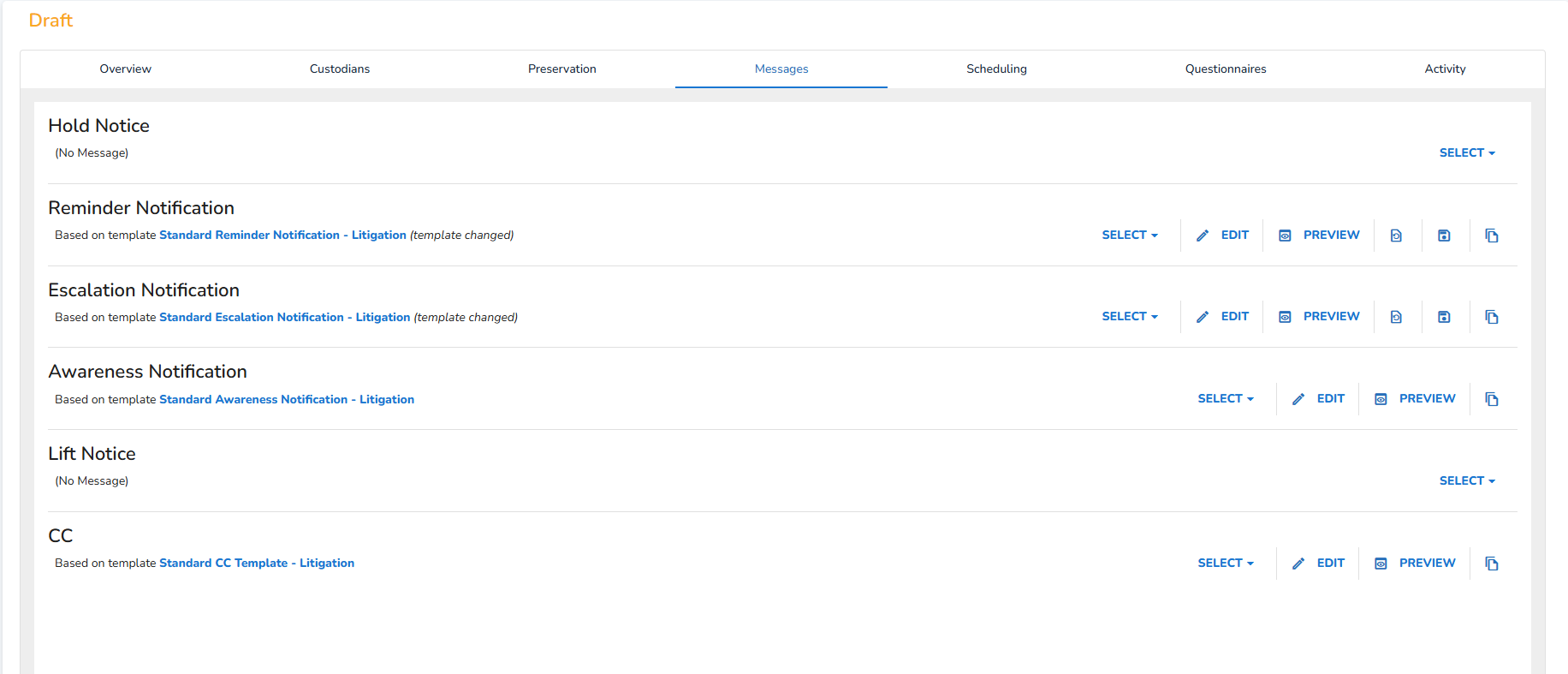Click the save icon in Escalation Notification row
The image size is (1568, 674).
point(1444,317)
